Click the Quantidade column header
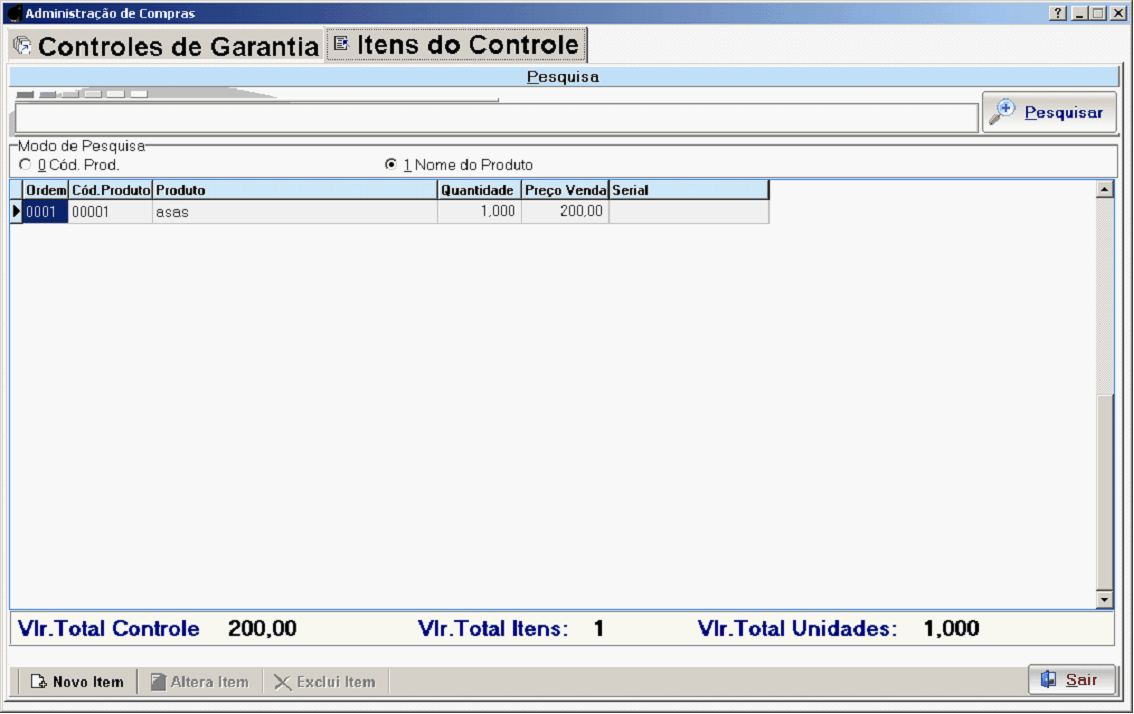The height and width of the screenshot is (714, 1134). tap(478, 190)
